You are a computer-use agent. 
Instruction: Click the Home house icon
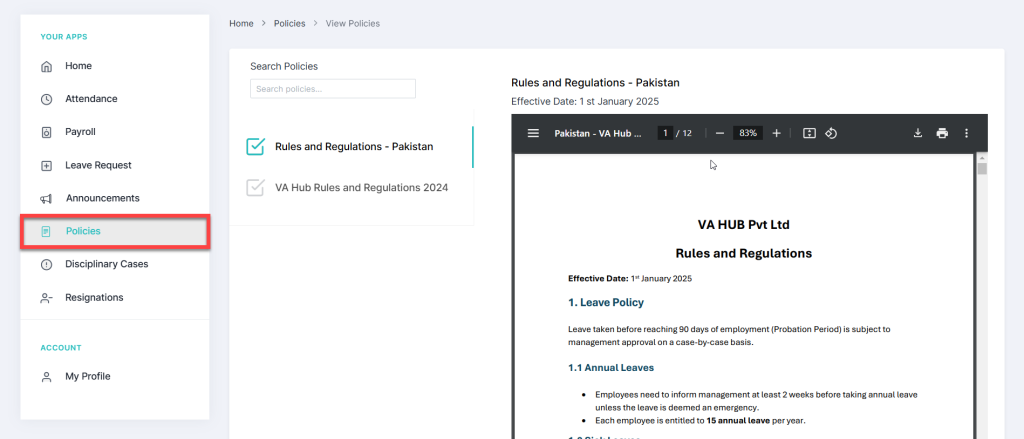tap(46, 67)
